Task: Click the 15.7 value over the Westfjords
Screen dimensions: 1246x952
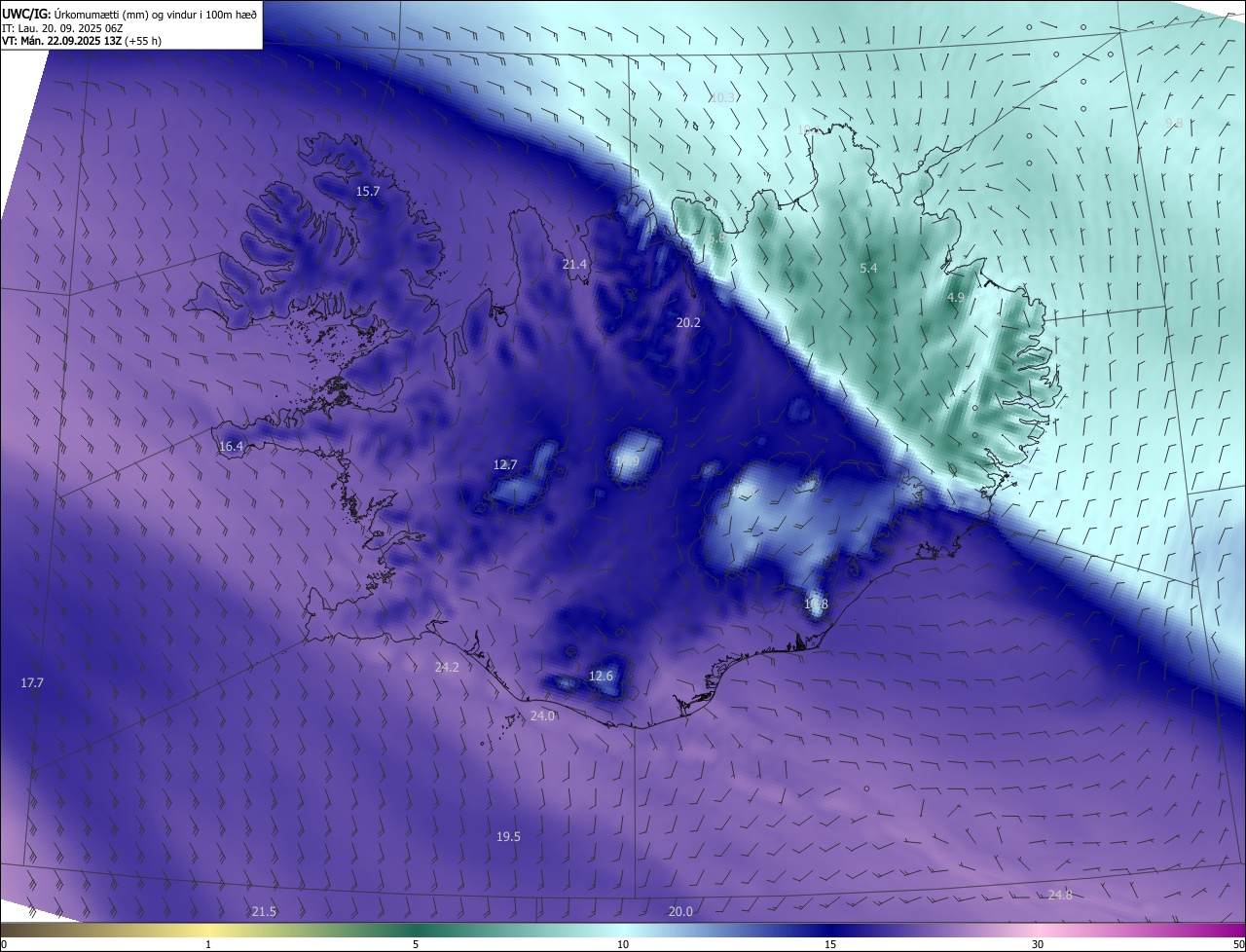Action: (x=367, y=192)
